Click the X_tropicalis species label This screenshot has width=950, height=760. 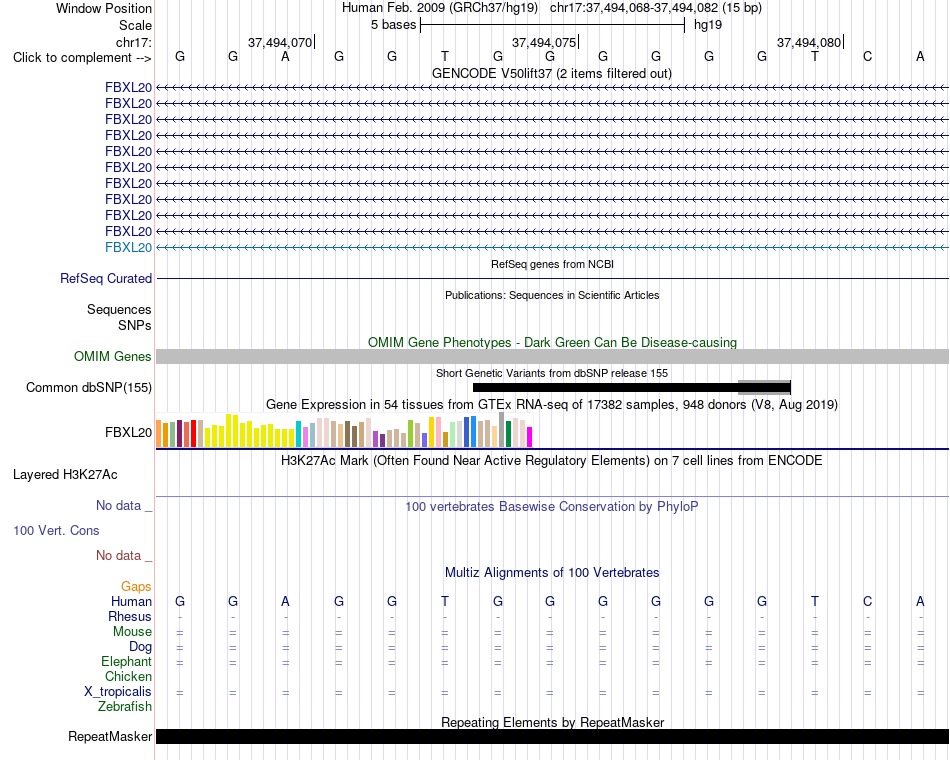click(x=118, y=692)
